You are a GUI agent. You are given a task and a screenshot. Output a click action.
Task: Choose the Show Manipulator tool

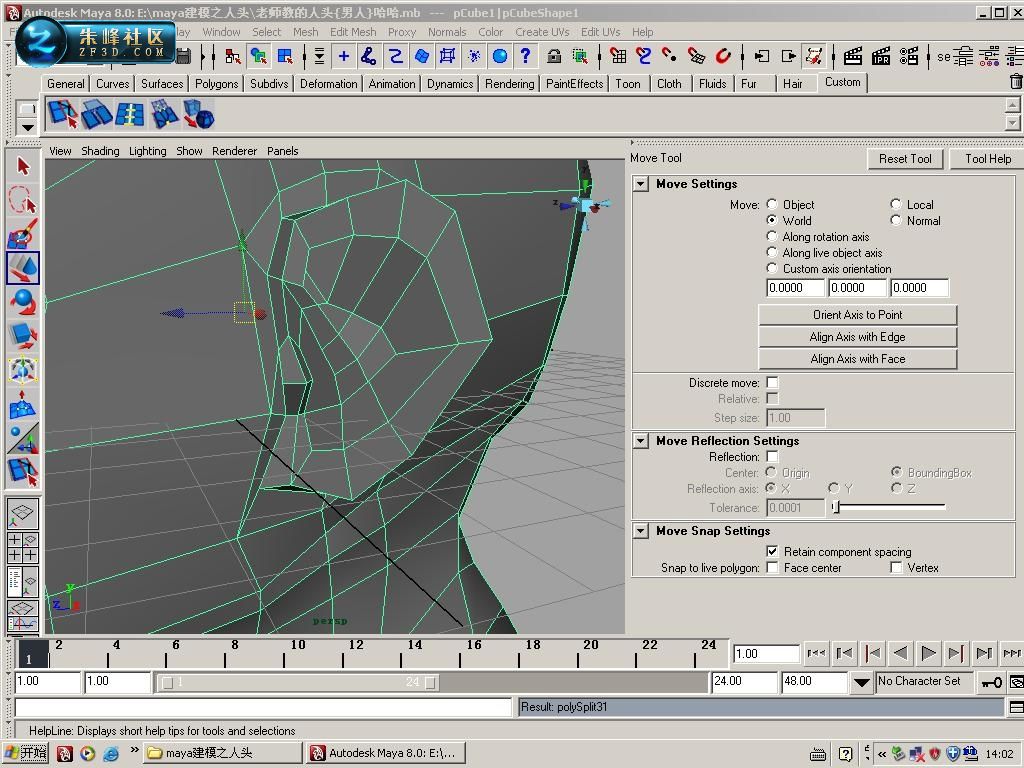pyautogui.click(x=23, y=438)
